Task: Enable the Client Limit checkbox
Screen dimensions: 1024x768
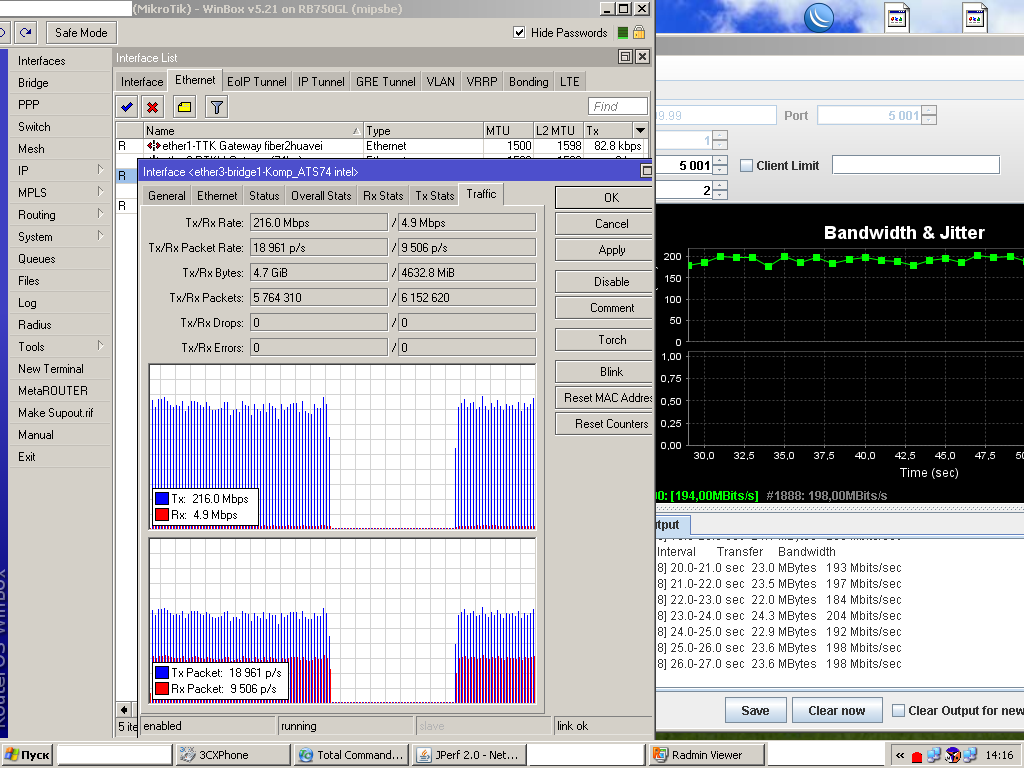Action: [746, 165]
